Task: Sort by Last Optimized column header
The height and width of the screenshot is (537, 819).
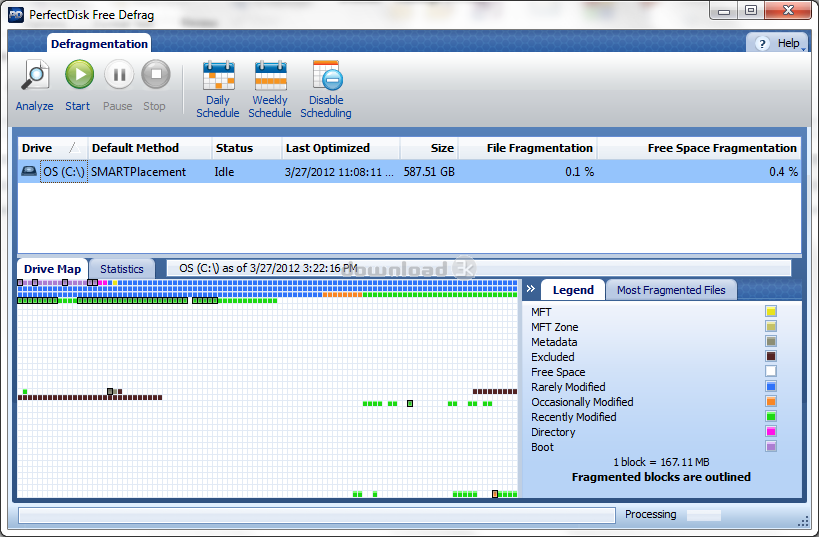Action: pyautogui.click(x=341, y=148)
